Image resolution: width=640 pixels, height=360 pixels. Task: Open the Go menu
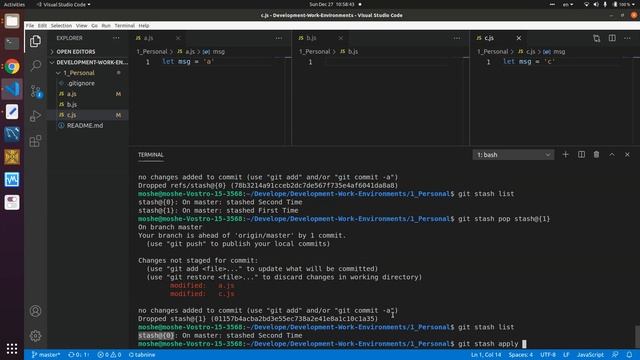tap(94, 25)
